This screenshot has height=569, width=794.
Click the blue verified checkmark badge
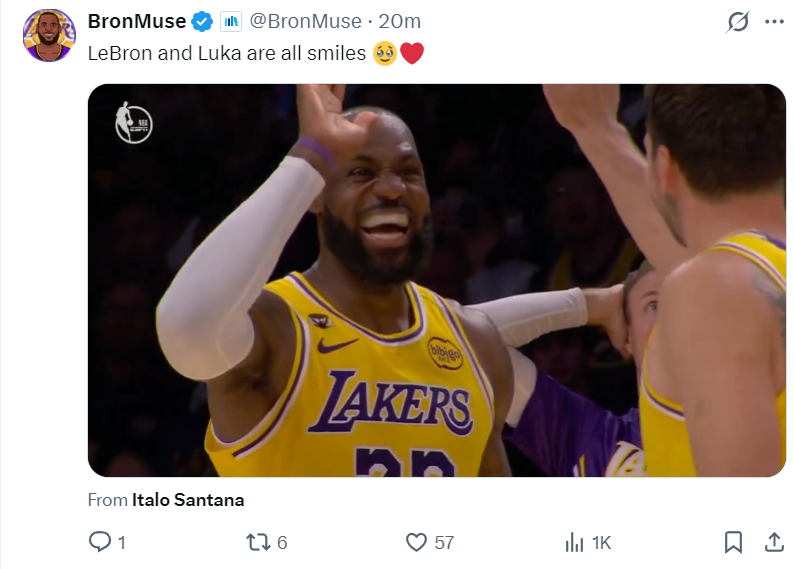[x=203, y=21]
